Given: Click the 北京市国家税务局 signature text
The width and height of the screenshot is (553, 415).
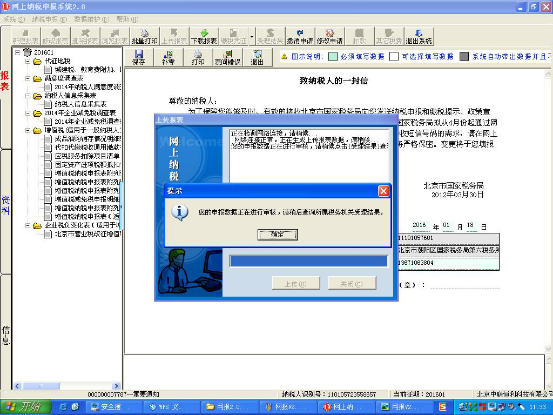Looking at the screenshot, I should tap(454, 186).
